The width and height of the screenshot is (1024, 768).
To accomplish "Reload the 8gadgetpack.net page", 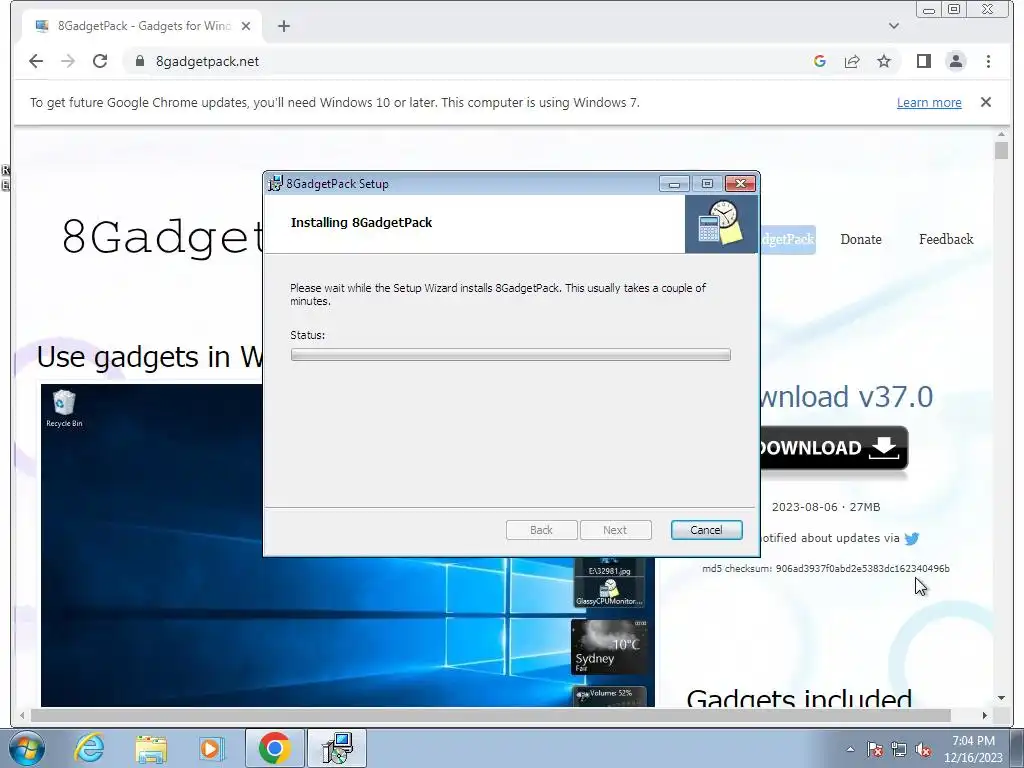I will pos(100,61).
